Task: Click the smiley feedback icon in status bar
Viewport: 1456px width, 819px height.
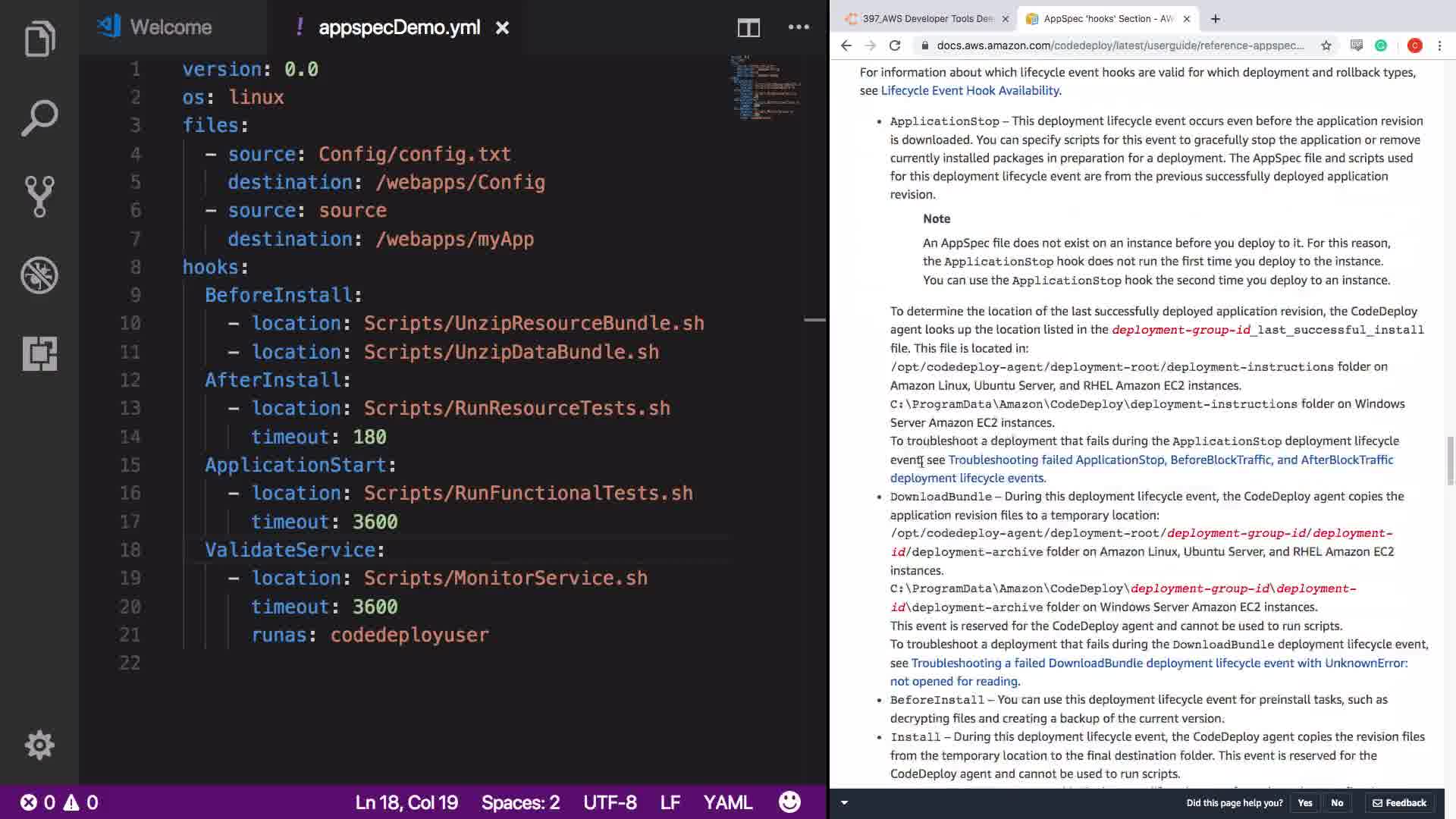Action: pyautogui.click(x=789, y=802)
